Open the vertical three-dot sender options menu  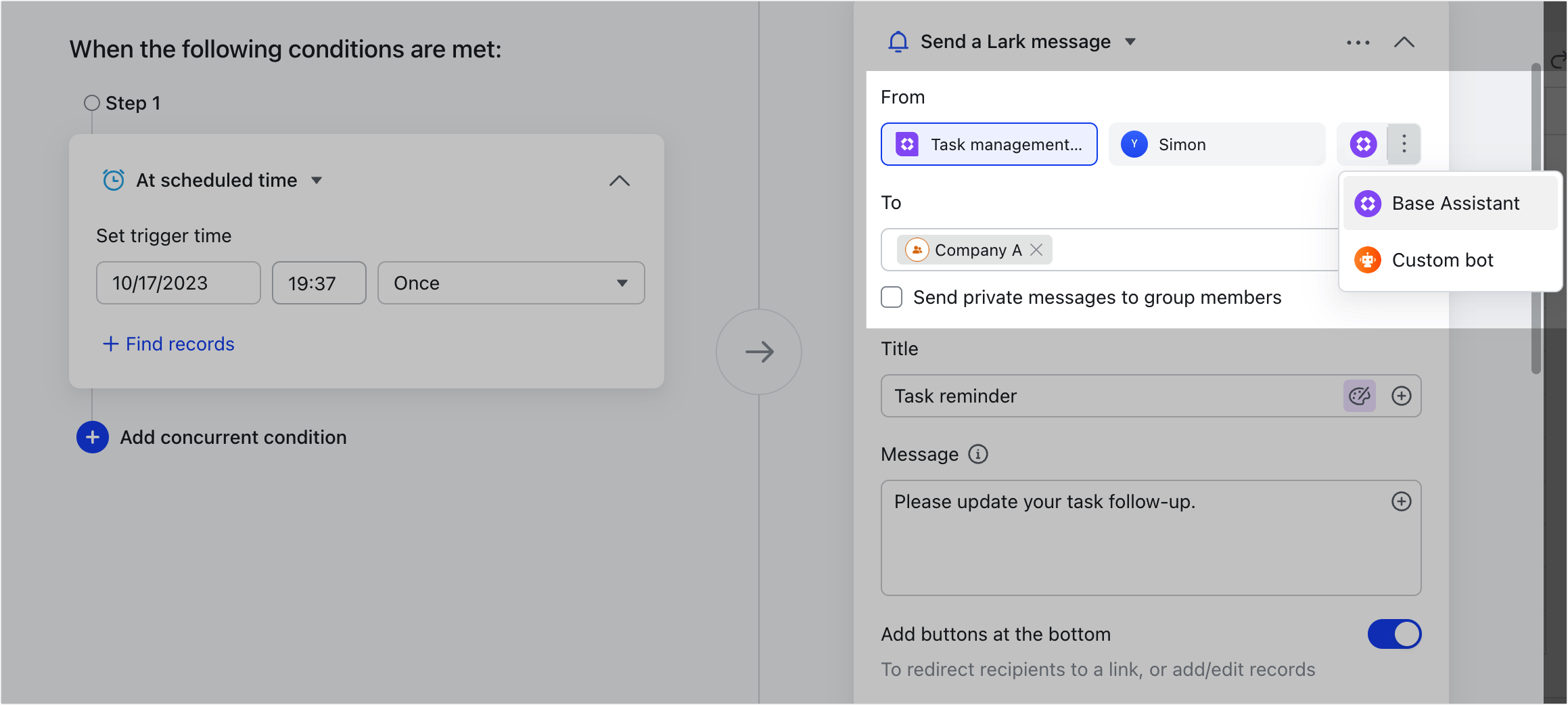coord(1403,144)
